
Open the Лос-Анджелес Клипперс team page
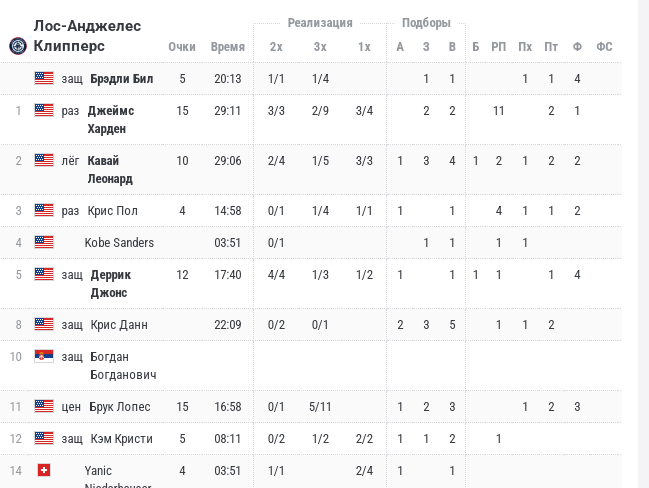pos(87,36)
